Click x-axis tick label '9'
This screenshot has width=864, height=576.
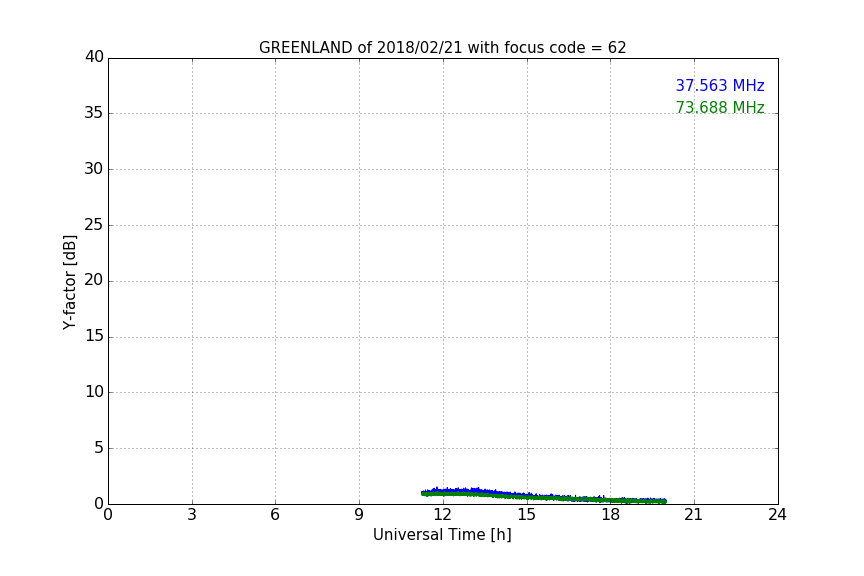[359, 515]
